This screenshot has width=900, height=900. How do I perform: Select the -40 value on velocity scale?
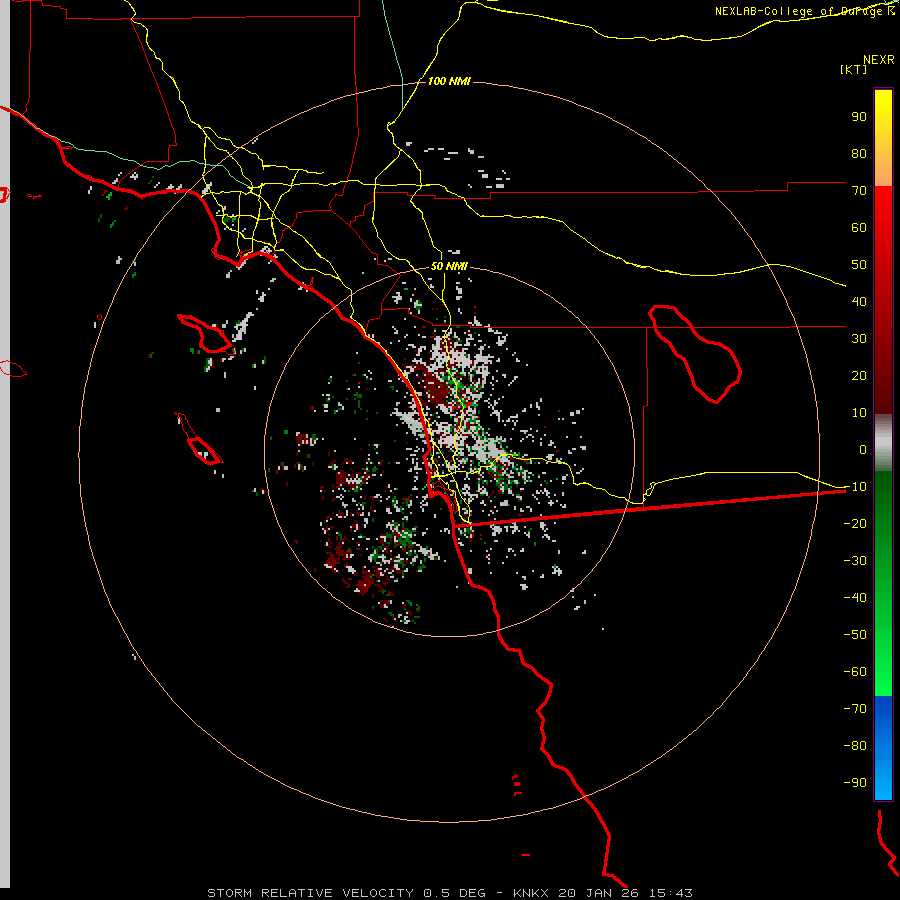point(855,598)
